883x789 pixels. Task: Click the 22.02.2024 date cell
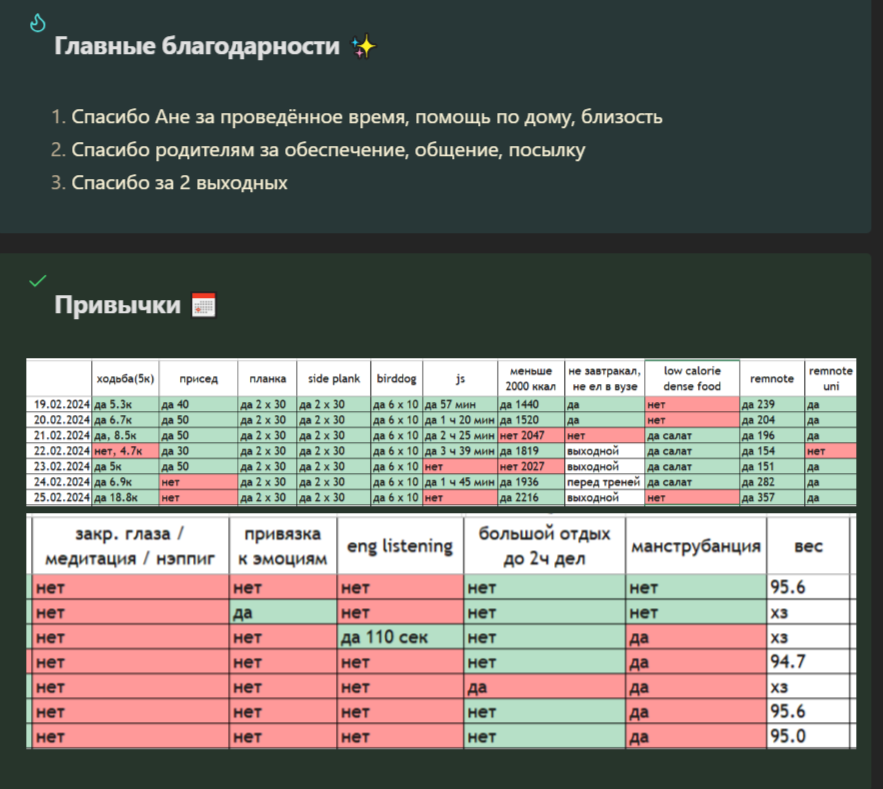pos(58,451)
